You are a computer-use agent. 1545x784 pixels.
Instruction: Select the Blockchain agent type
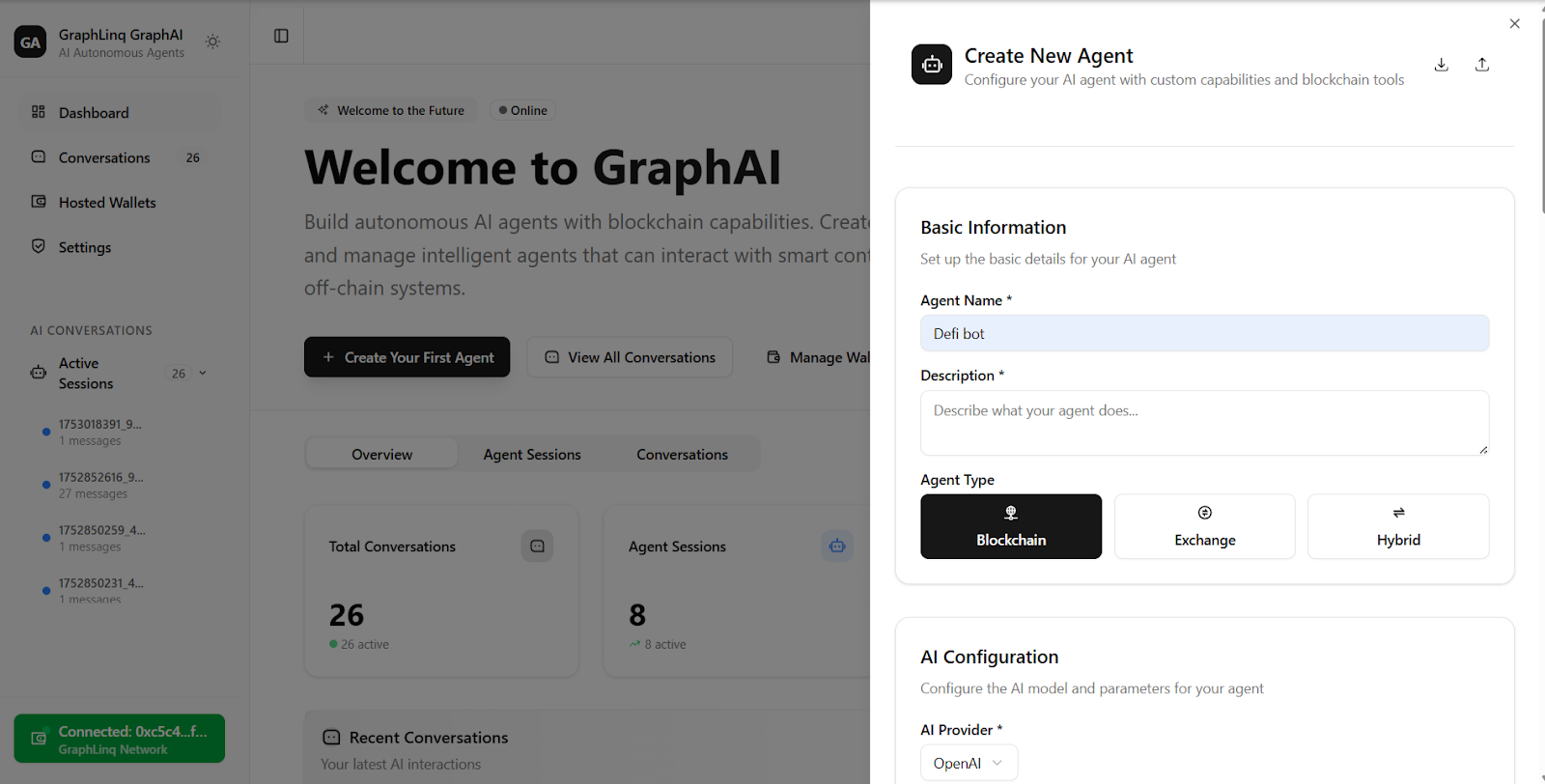tap(1011, 526)
